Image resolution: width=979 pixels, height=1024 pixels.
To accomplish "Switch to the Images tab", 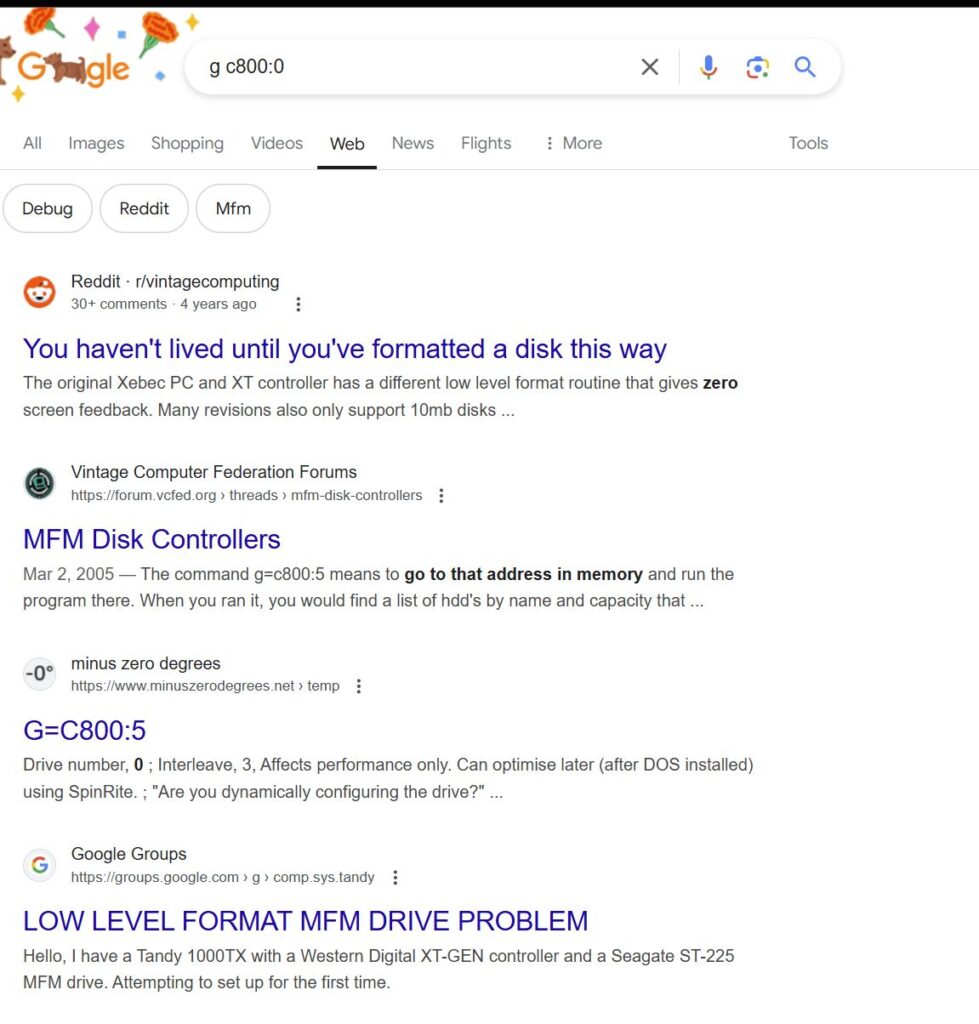I will pyautogui.click(x=96, y=143).
